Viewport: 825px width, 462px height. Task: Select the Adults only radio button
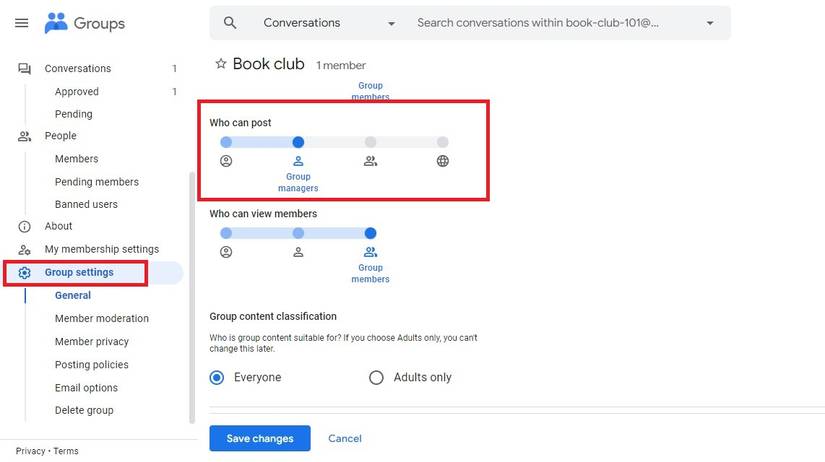click(377, 378)
